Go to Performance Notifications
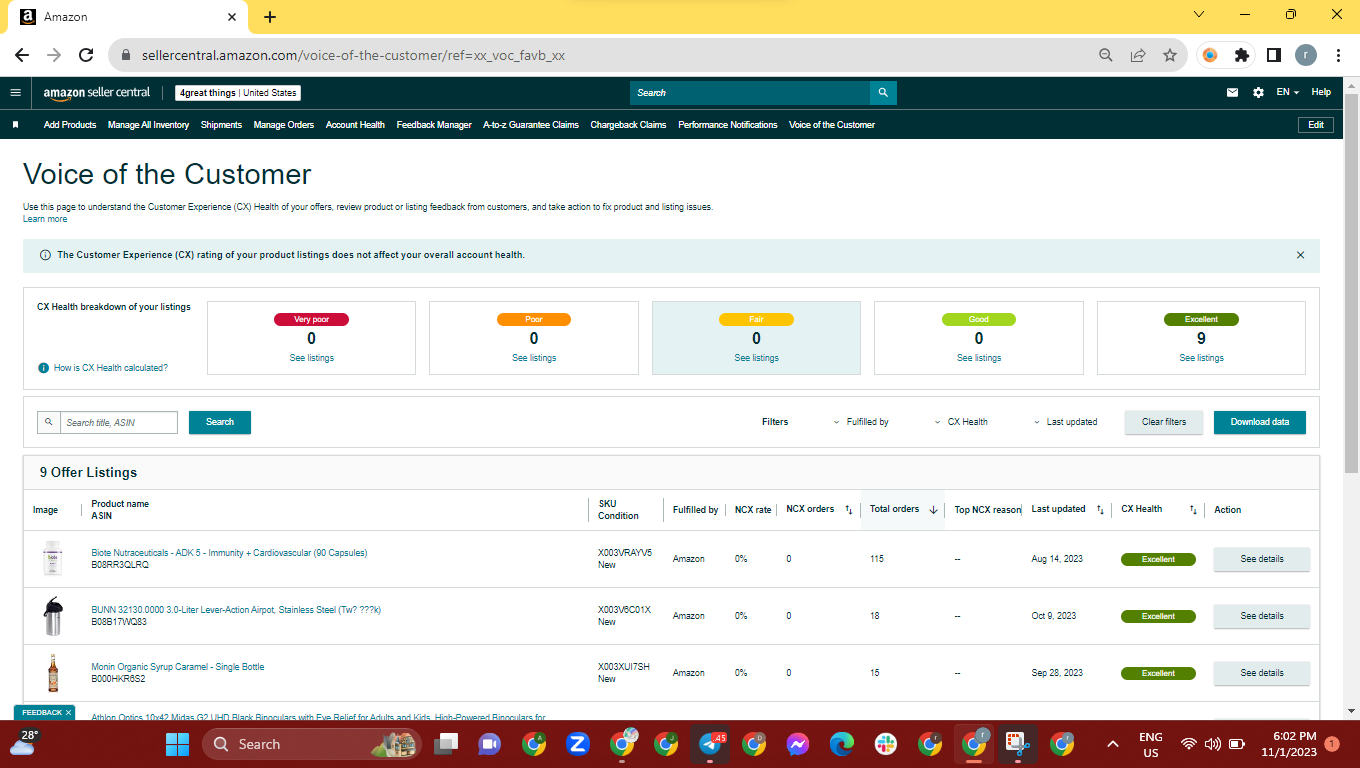1360x768 pixels. click(x=728, y=125)
